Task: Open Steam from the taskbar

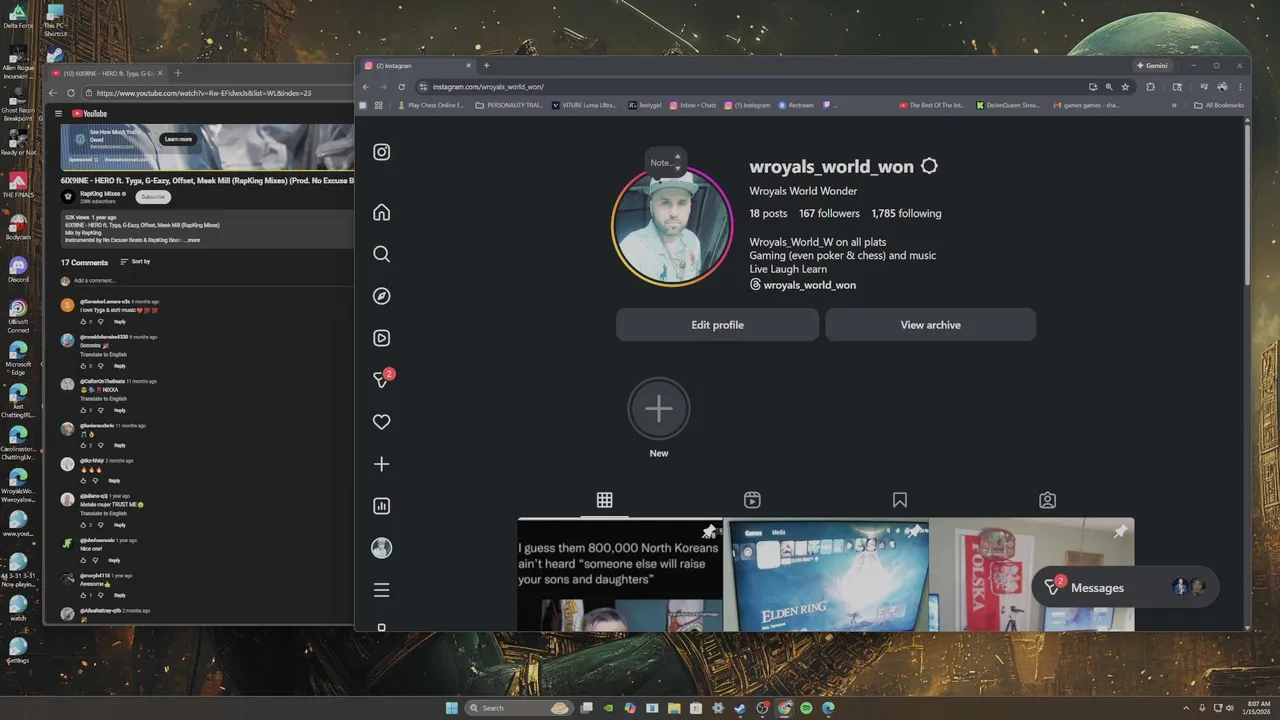Action: tap(740, 708)
